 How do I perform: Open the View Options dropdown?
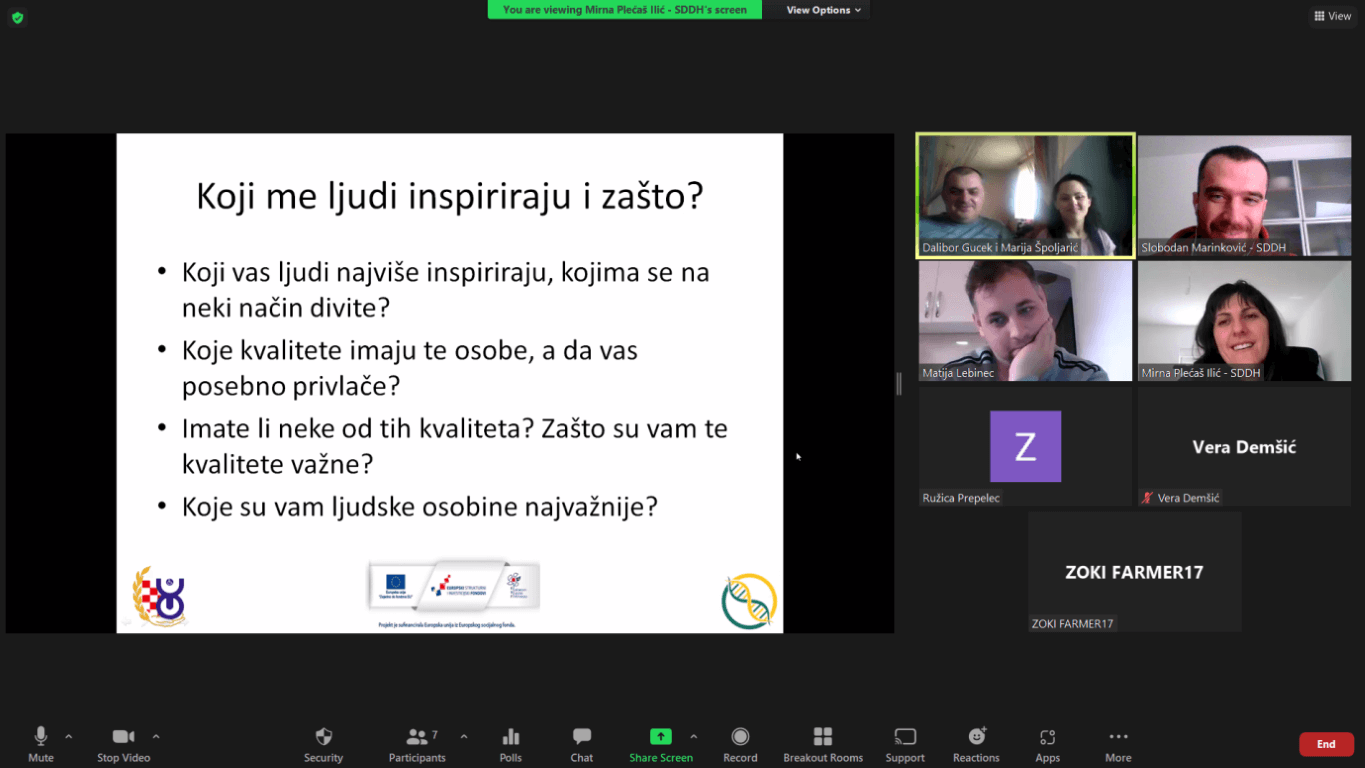pos(824,10)
